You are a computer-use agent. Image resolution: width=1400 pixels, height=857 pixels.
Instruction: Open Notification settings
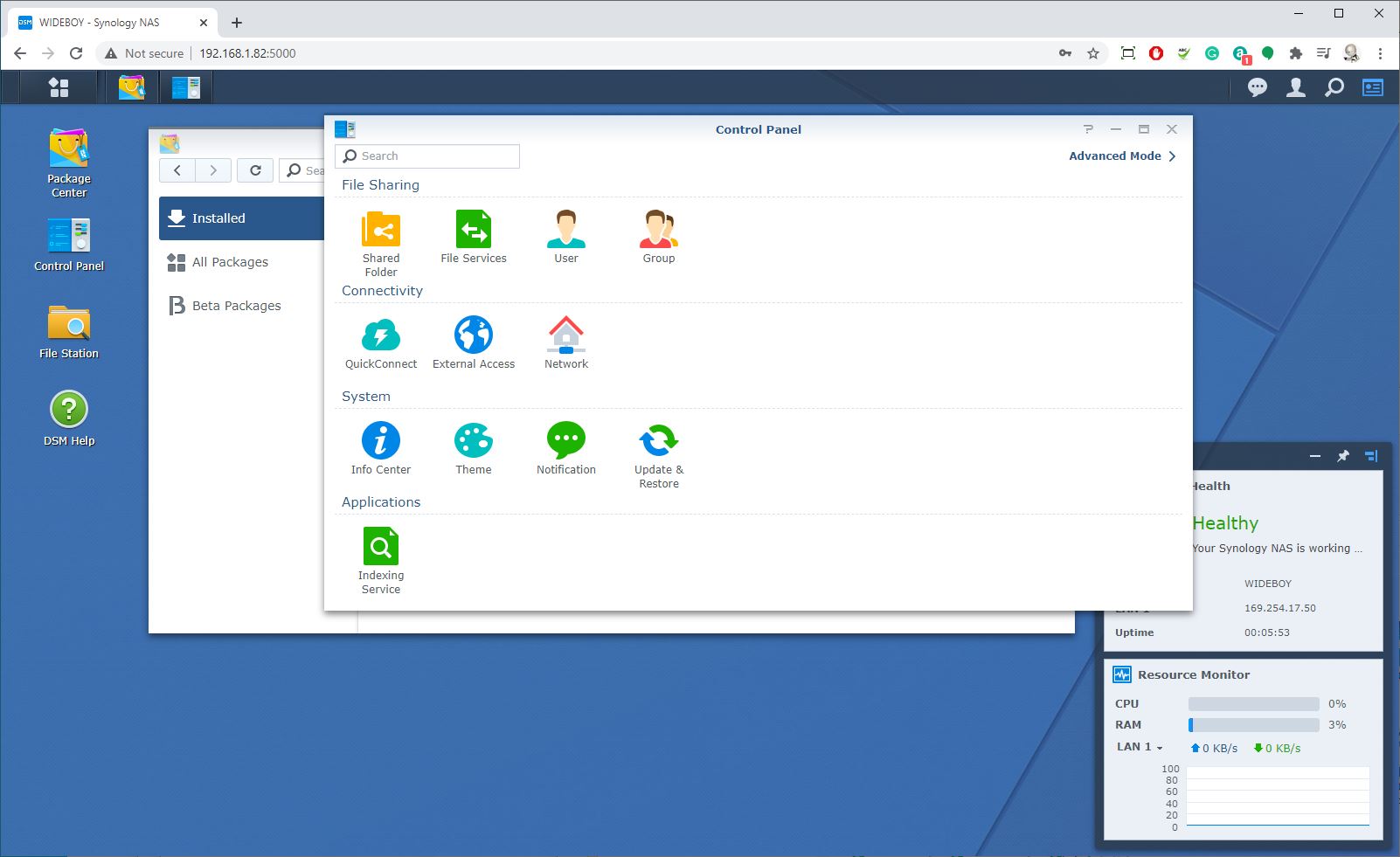point(566,448)
